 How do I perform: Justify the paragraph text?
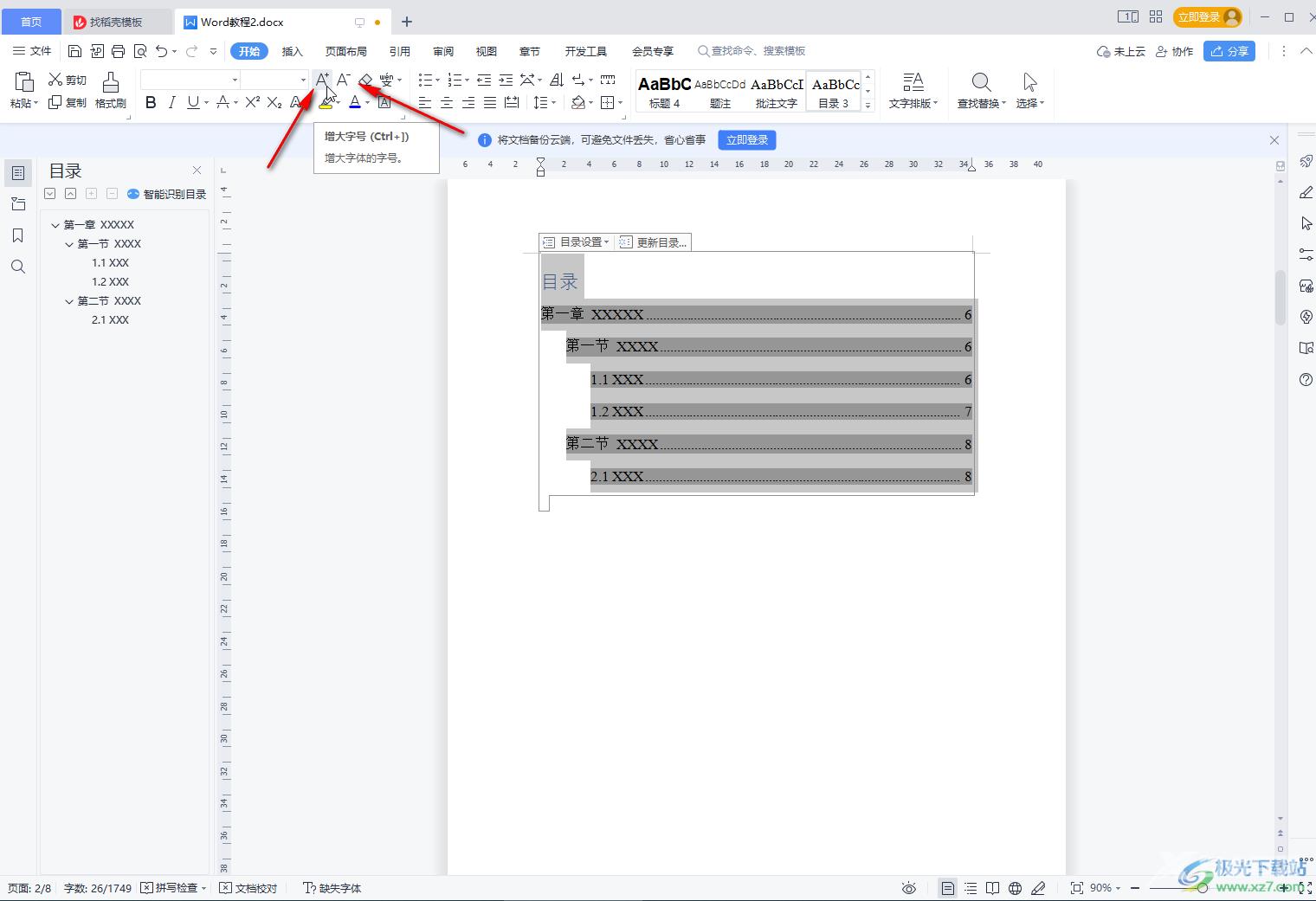(490, 102)
